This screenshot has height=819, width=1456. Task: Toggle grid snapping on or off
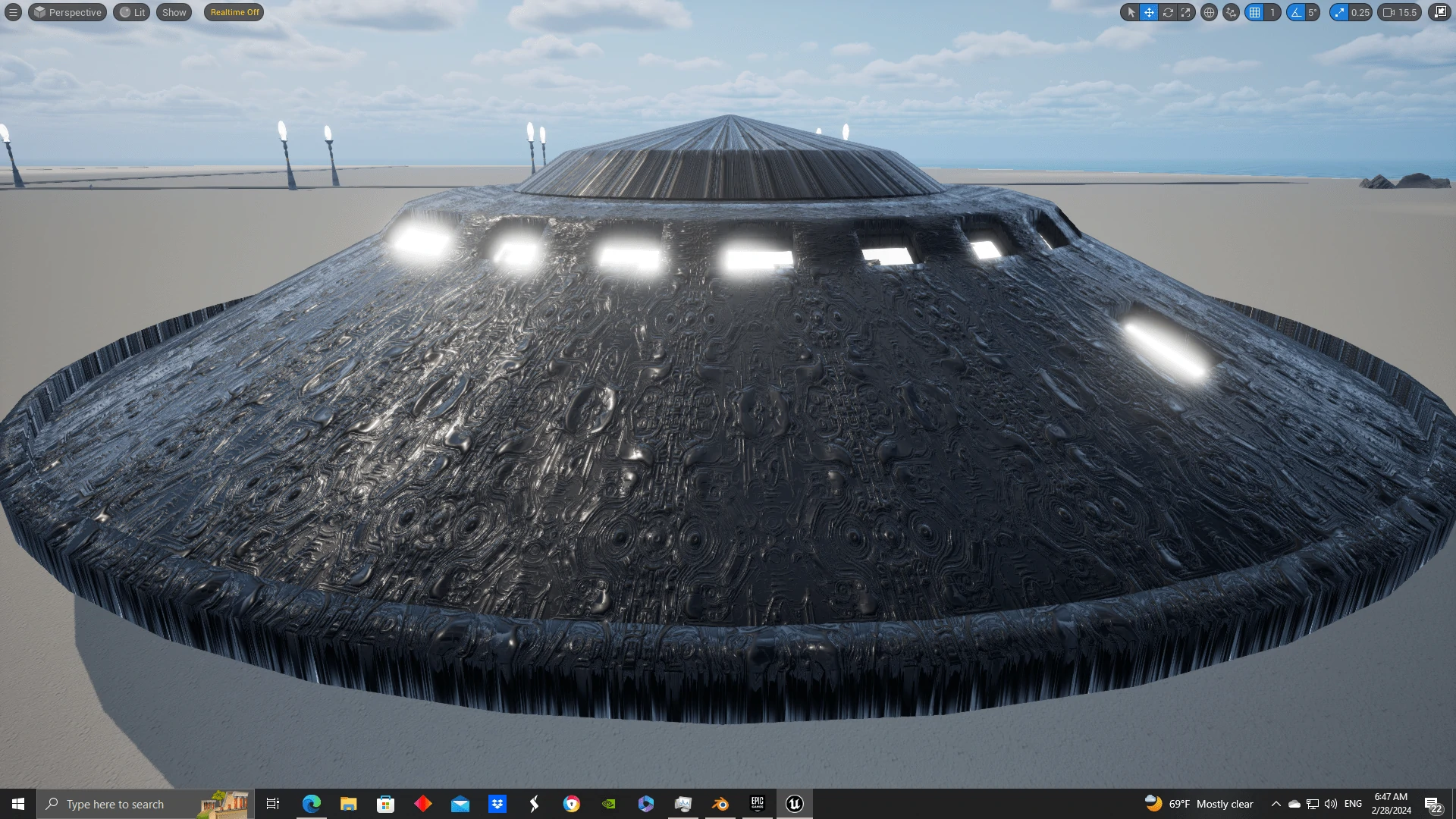point(1255,12)
